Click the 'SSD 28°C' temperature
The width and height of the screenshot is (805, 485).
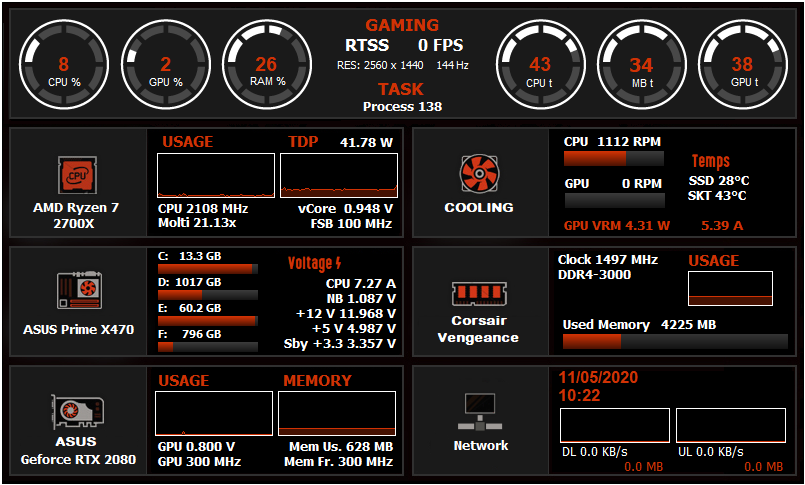click(719, 181)
